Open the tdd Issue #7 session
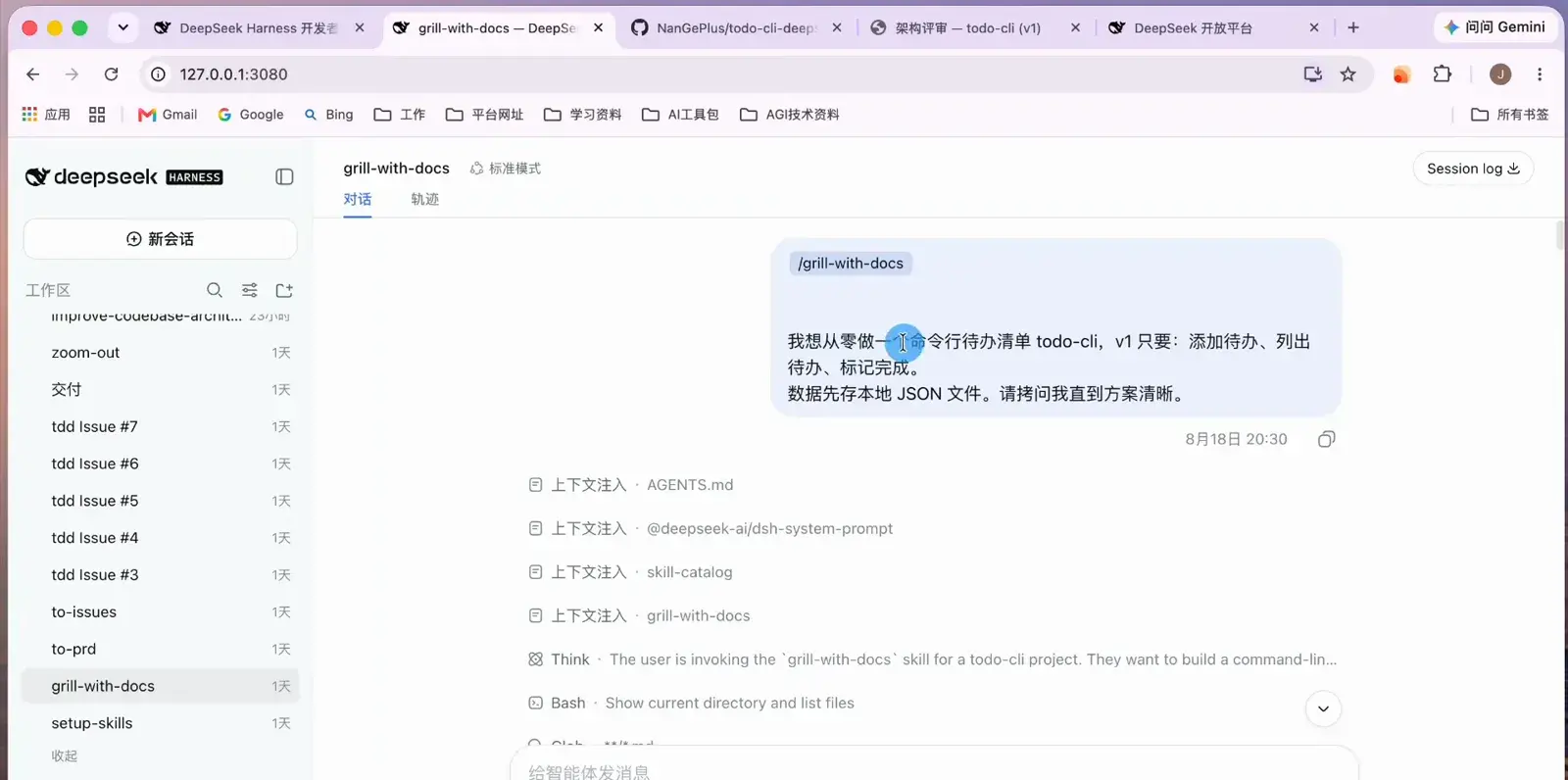The height and width of the screenshot is (780, 1568). pos(160,427)
